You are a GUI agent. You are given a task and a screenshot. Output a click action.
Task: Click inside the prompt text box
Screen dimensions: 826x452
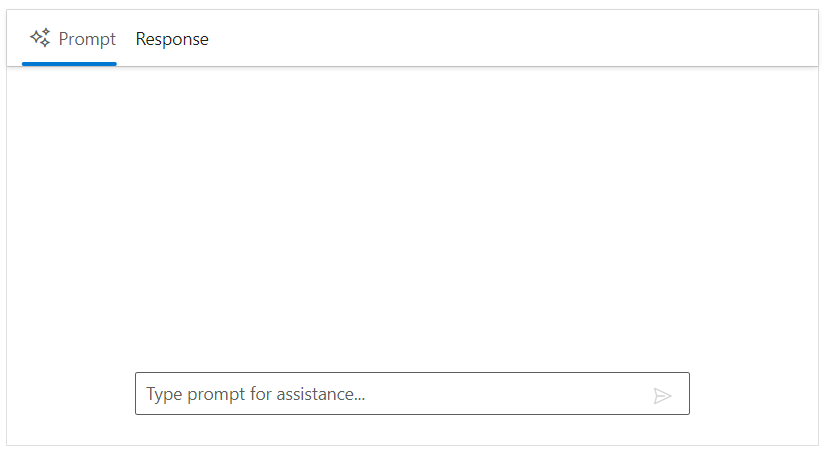(x=390, y=394)
